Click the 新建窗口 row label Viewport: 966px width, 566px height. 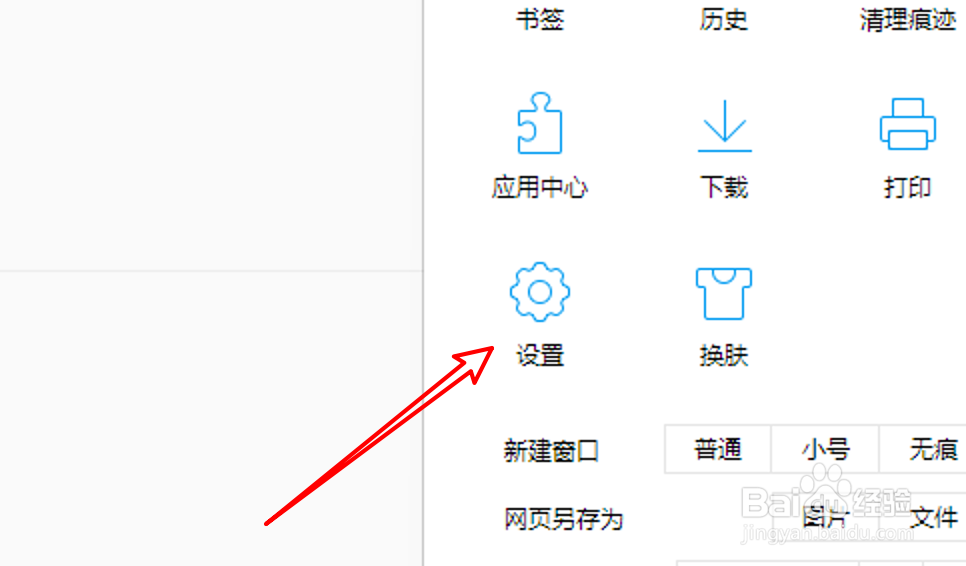click(551, 451)
